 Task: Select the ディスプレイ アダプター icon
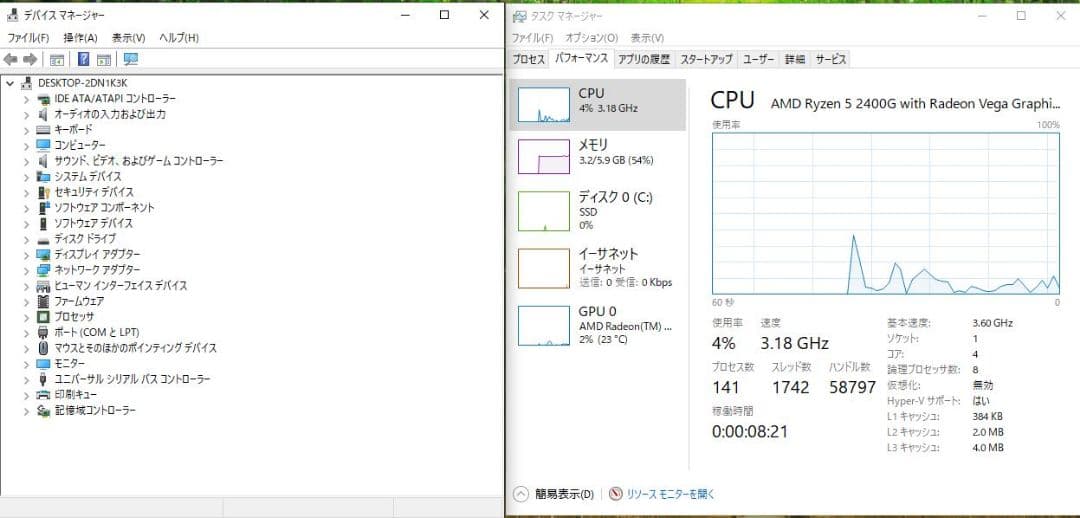[x=43, y=254]
